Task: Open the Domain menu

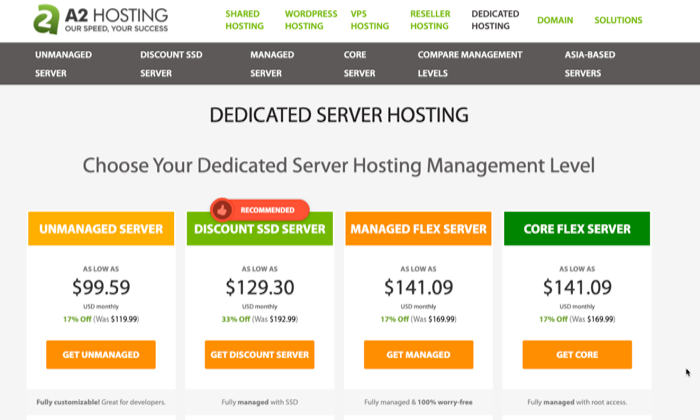Action: [555, 20]
